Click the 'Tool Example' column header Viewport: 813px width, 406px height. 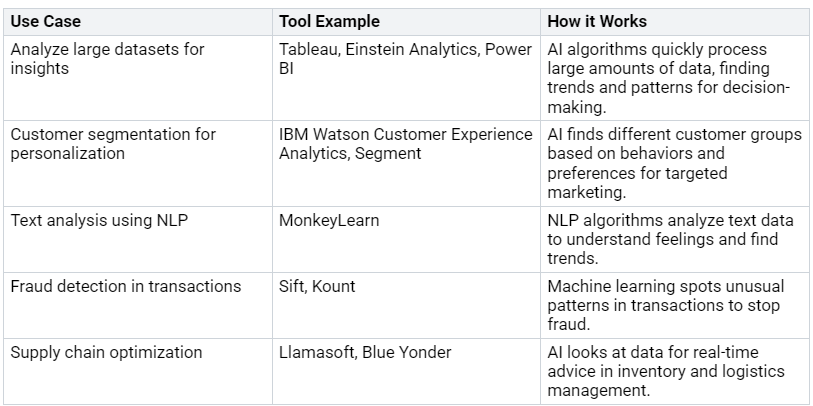tap(329, 21)
